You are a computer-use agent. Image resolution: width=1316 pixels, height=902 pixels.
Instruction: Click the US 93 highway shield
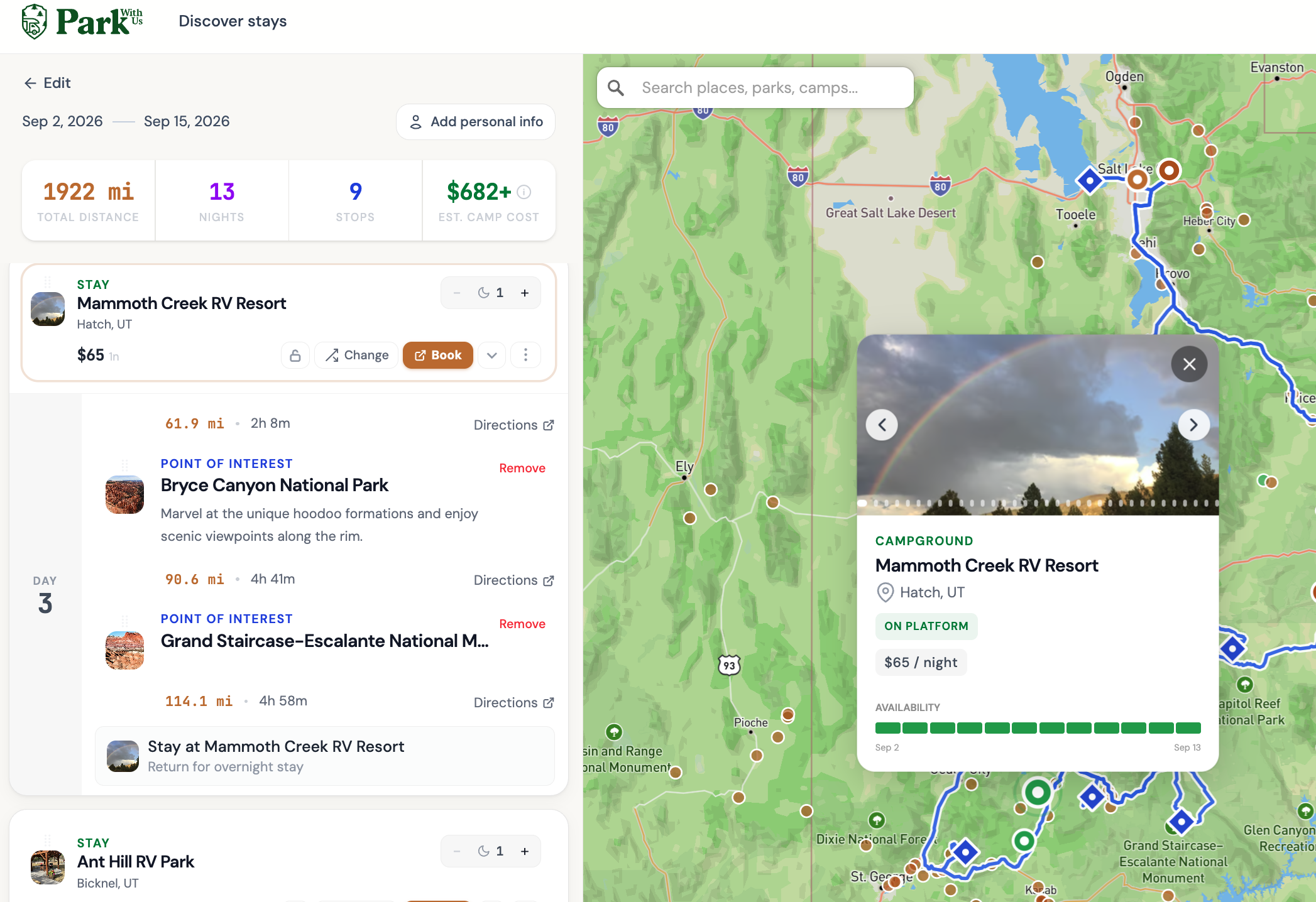[729, 665]
